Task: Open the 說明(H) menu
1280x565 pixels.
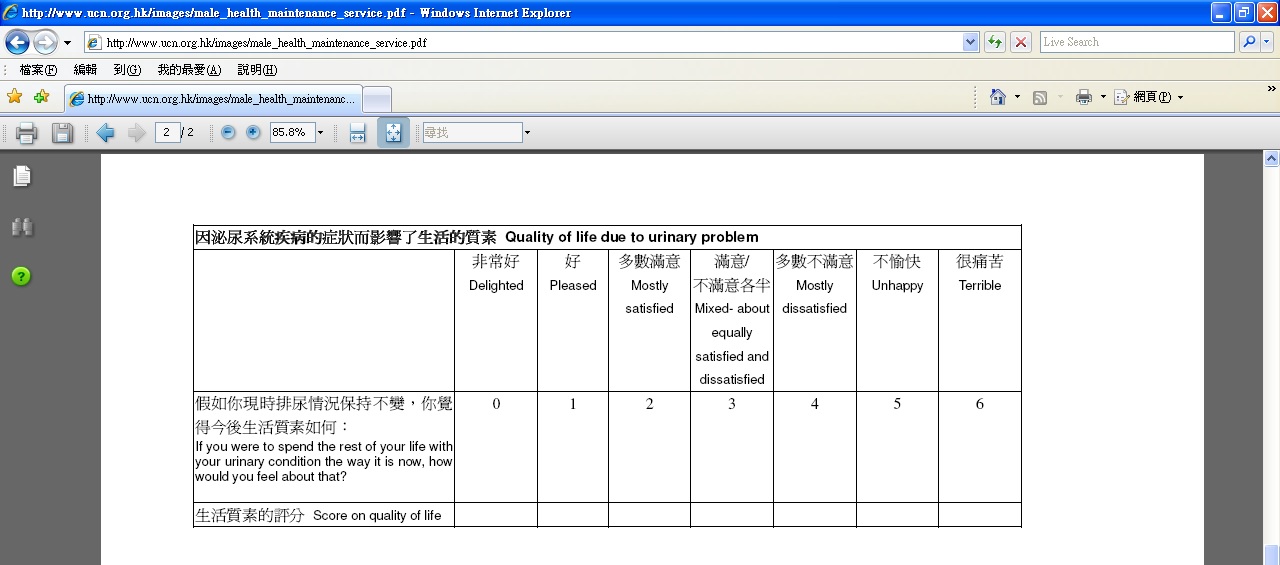Action: [x=257, y=70]
